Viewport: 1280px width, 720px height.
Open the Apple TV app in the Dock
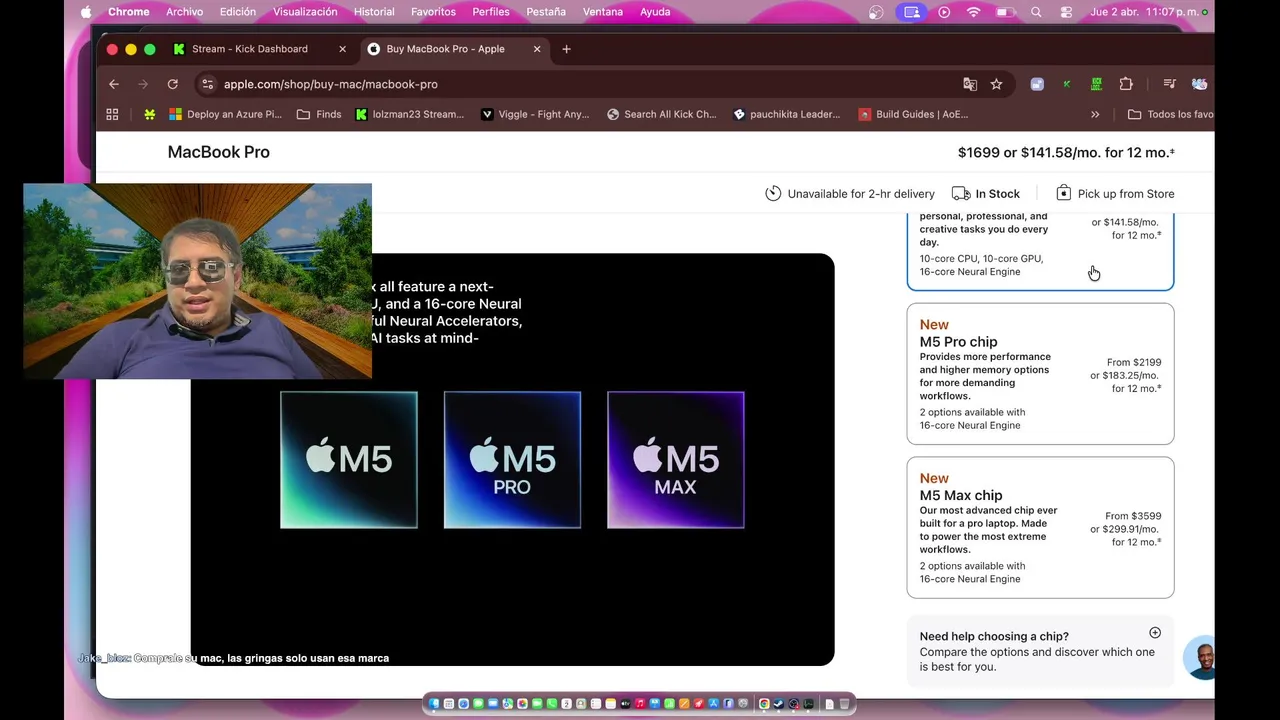point(625,704)
